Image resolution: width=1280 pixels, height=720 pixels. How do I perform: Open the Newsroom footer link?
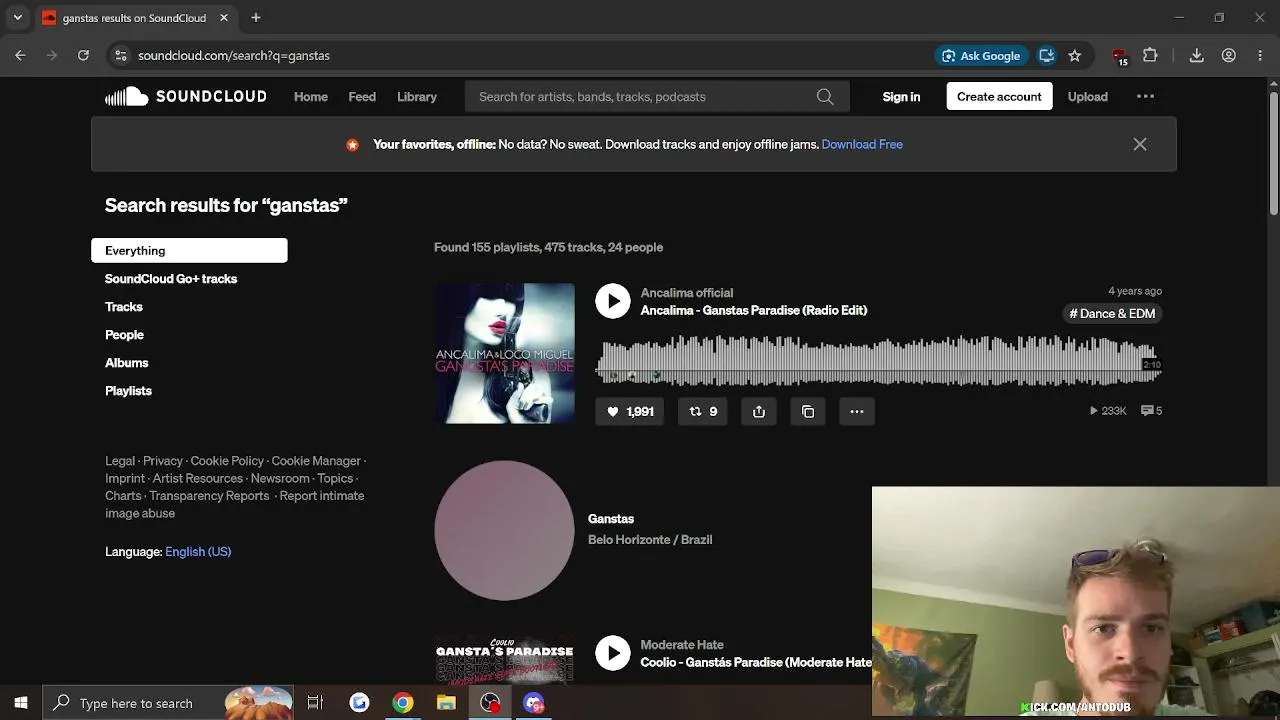click(280, 479)
